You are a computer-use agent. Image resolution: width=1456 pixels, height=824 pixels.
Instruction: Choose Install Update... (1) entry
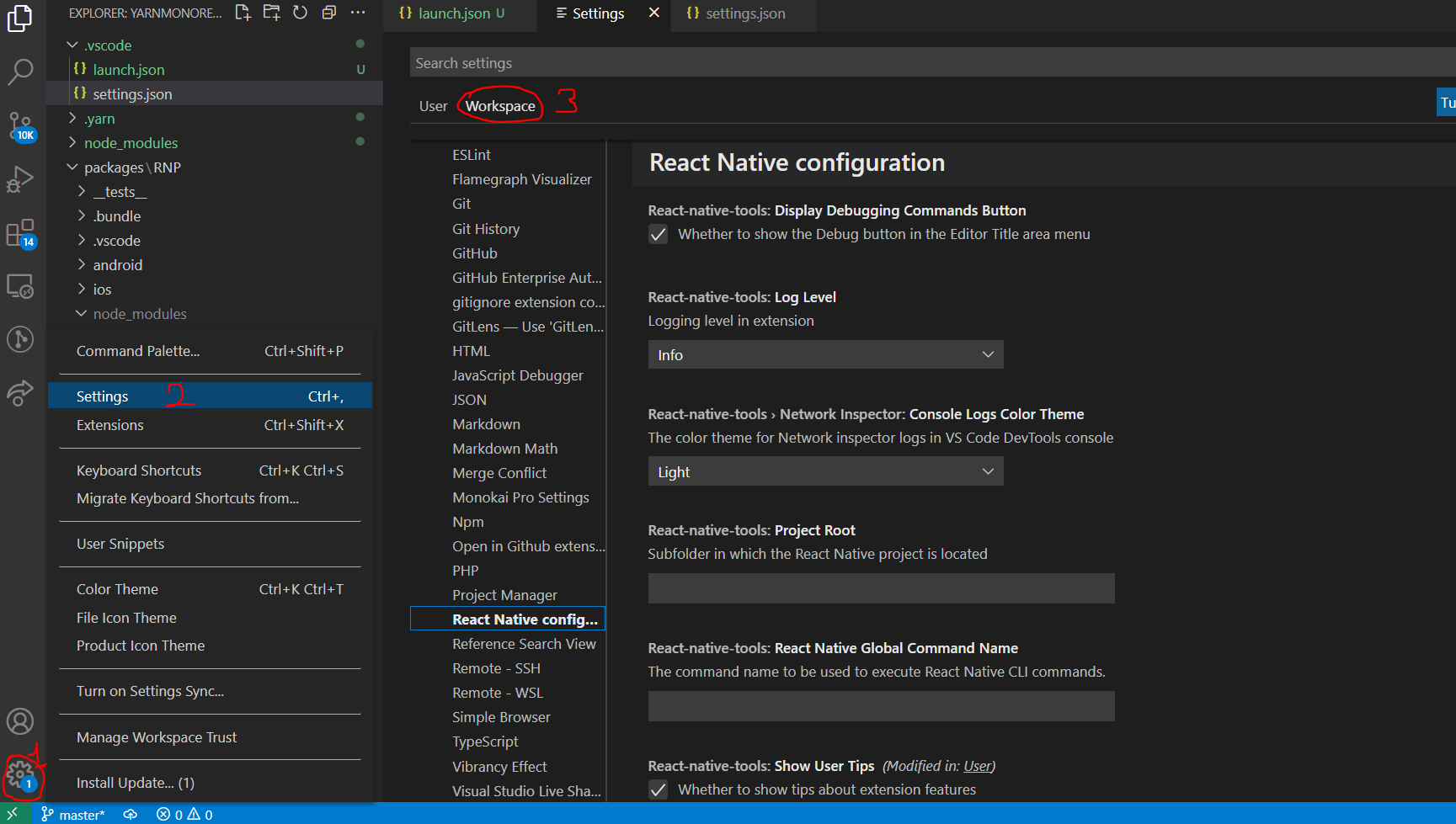click(x=210, y=783)
